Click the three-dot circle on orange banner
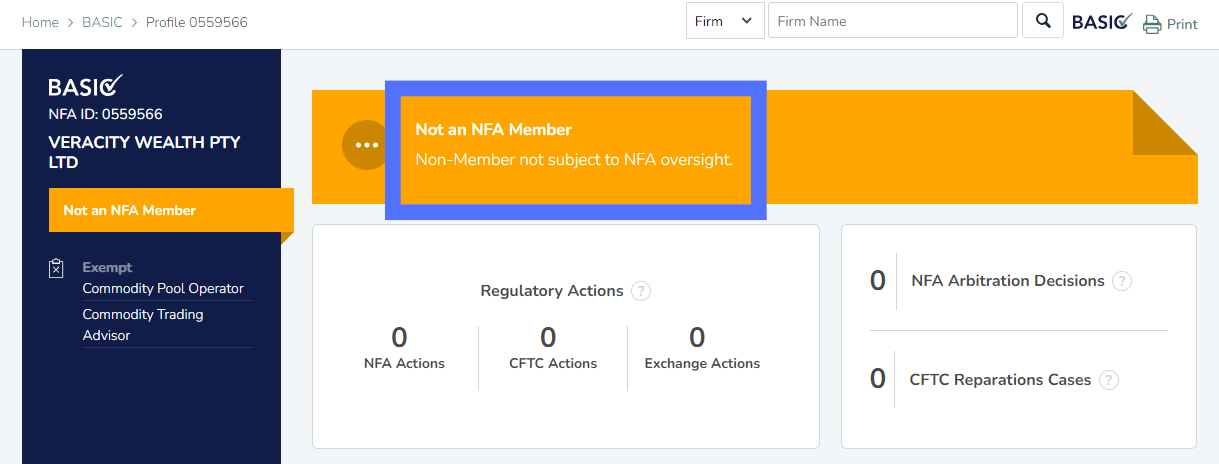The image size is (1219, 464). click(366, 145)
